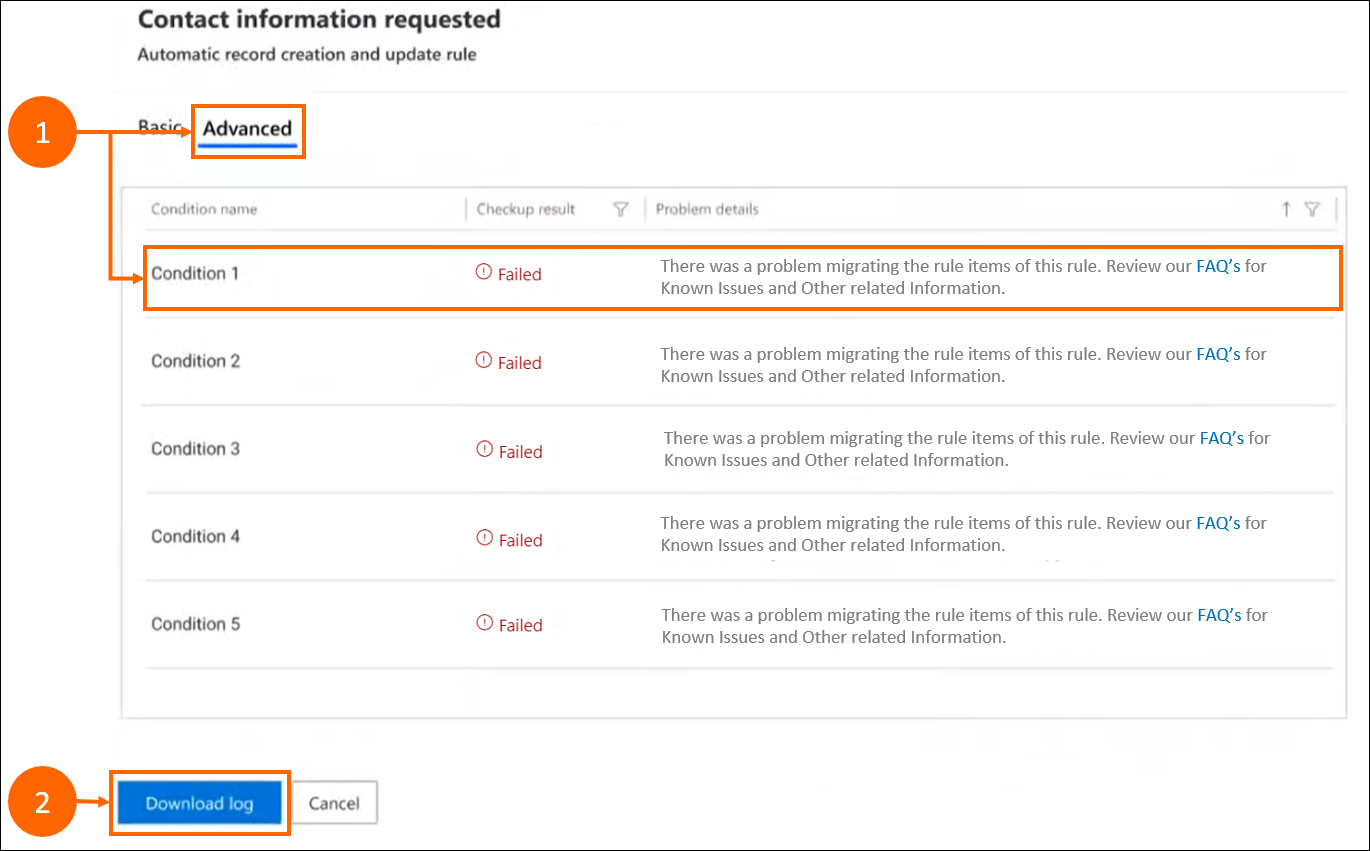This screenshot has height=851, width=1370.
Task: Click the Failed text in Condition 5 row
Action: tap(520, 625)
